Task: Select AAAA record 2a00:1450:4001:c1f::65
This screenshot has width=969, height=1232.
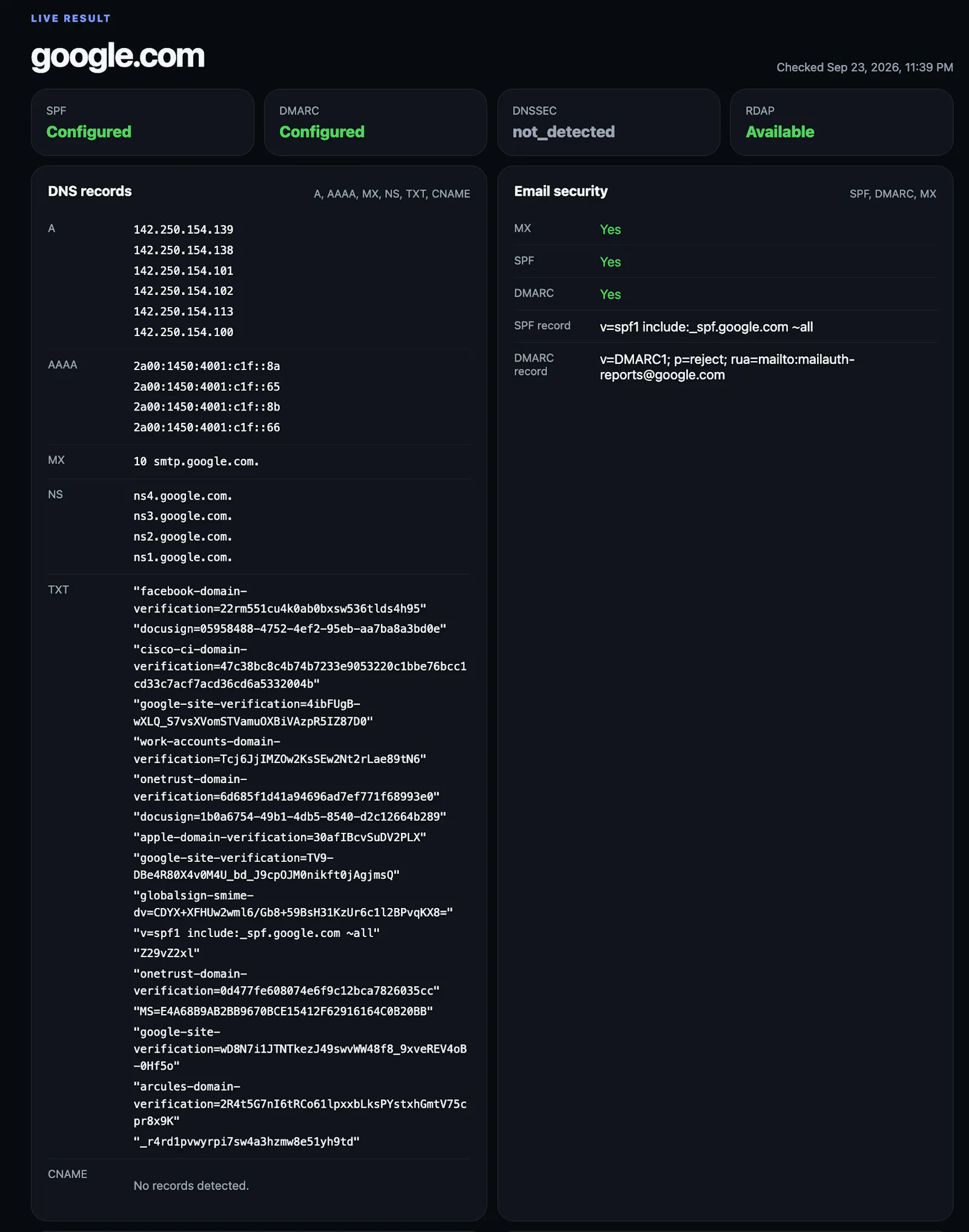Action: click(x=207, y=386)
